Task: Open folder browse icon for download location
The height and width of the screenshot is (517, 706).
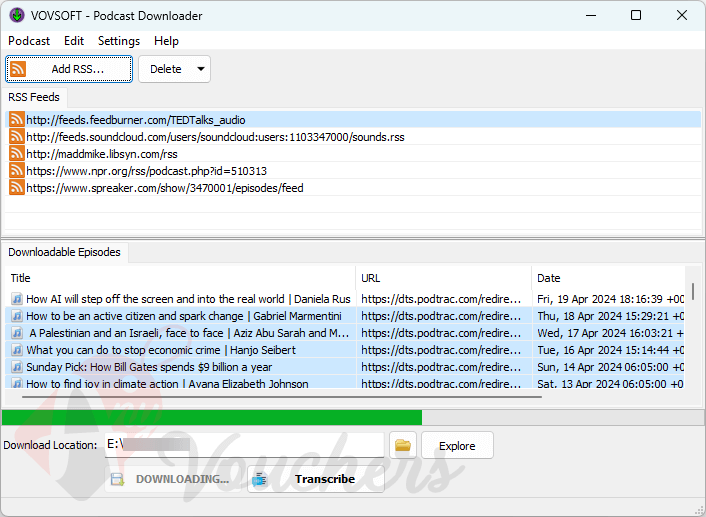Action: 403,445
